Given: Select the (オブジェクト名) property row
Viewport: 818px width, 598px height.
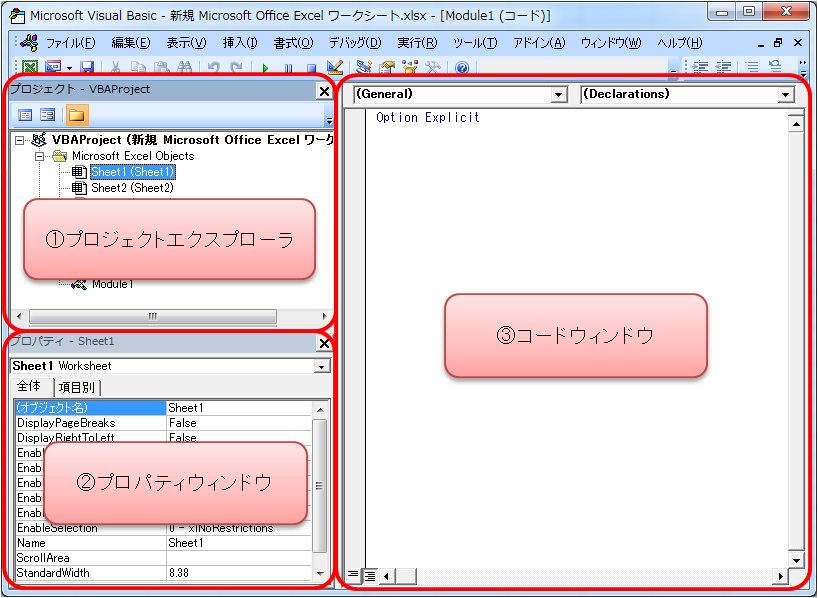Looking at the screenshot, I should 163,408.
